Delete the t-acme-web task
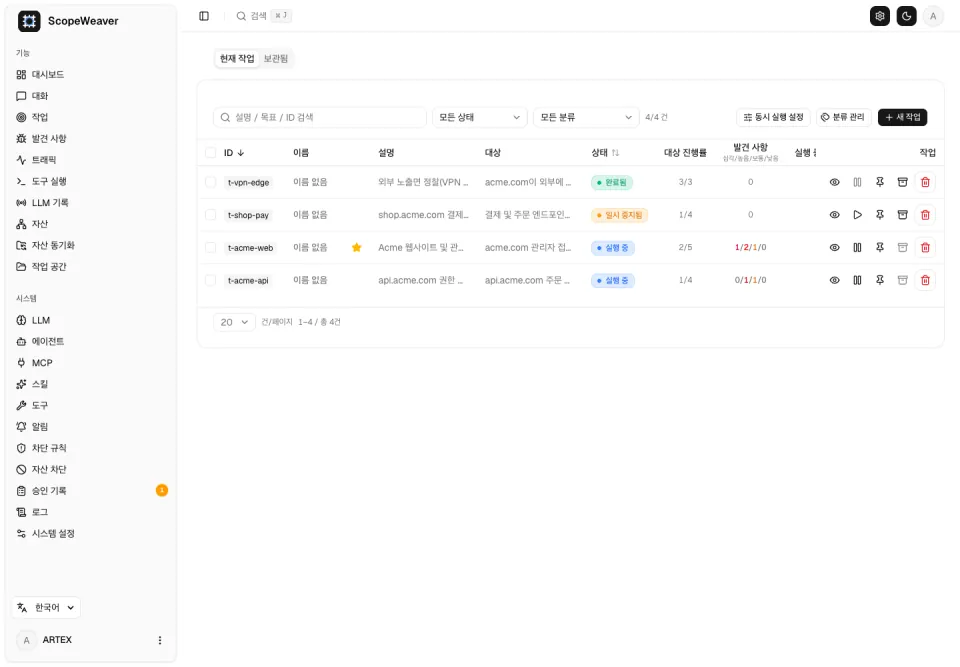The width and height of the screenshot is (960, 667). (925, 247)
